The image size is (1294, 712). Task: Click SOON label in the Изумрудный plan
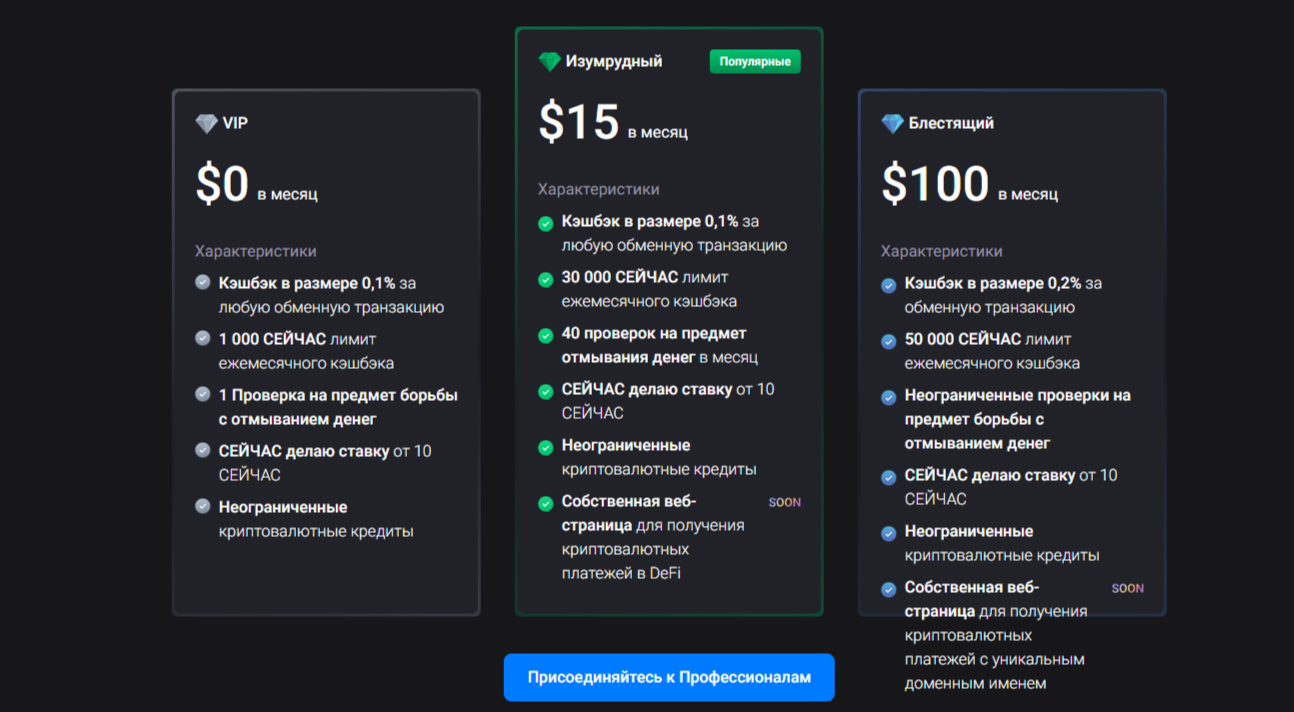coord(784,503)
